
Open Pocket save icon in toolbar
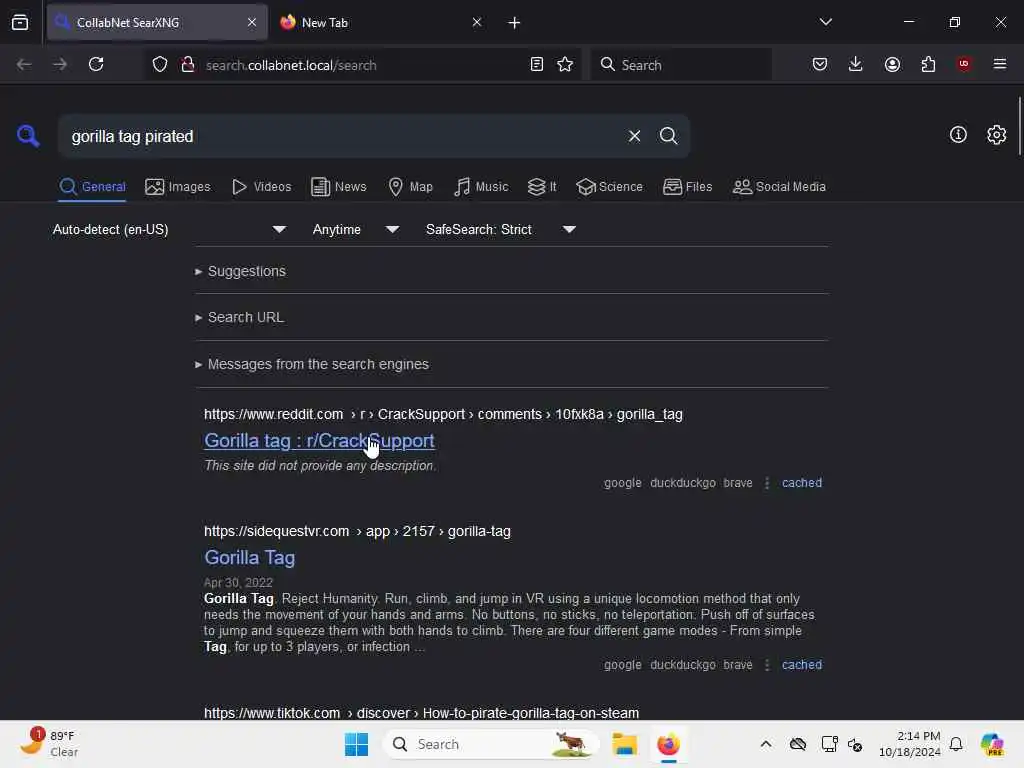pyautogui.click(x=820, y=64)
